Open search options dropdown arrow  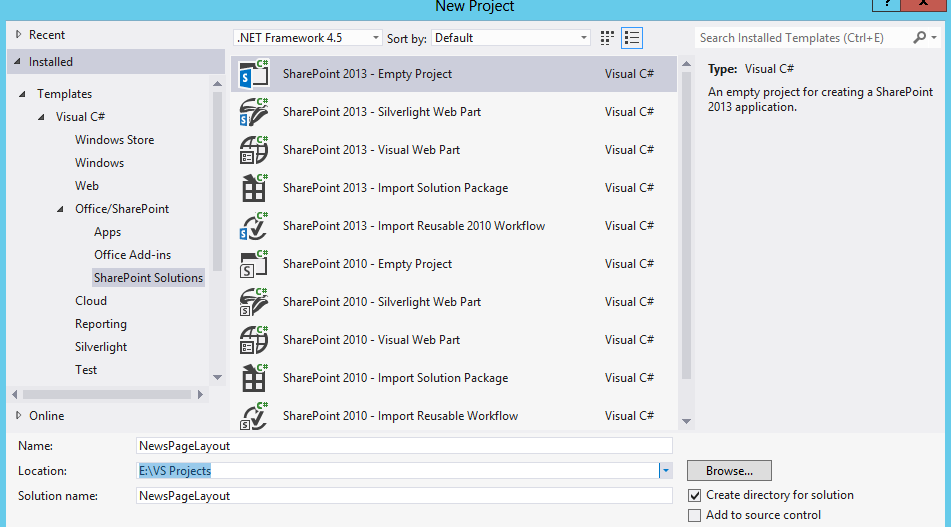coord(934,38)
